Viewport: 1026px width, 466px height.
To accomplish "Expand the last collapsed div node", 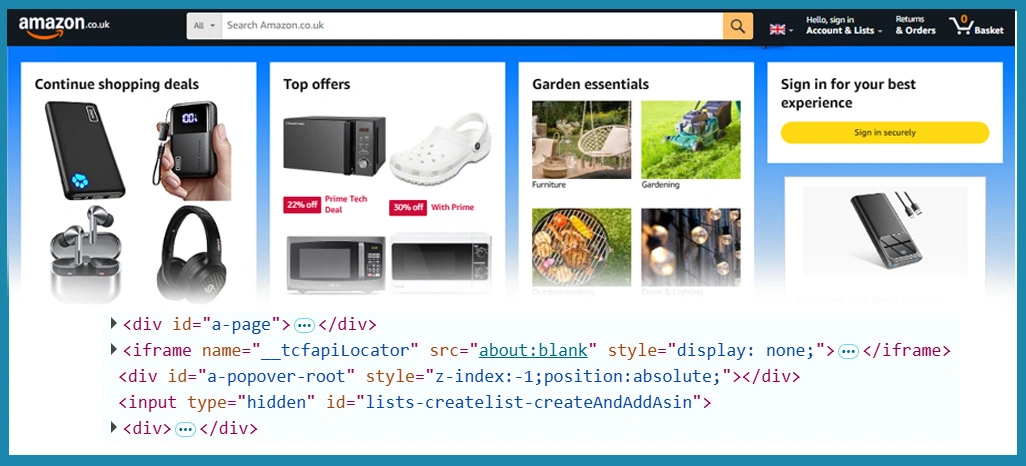I will point(113,428).
